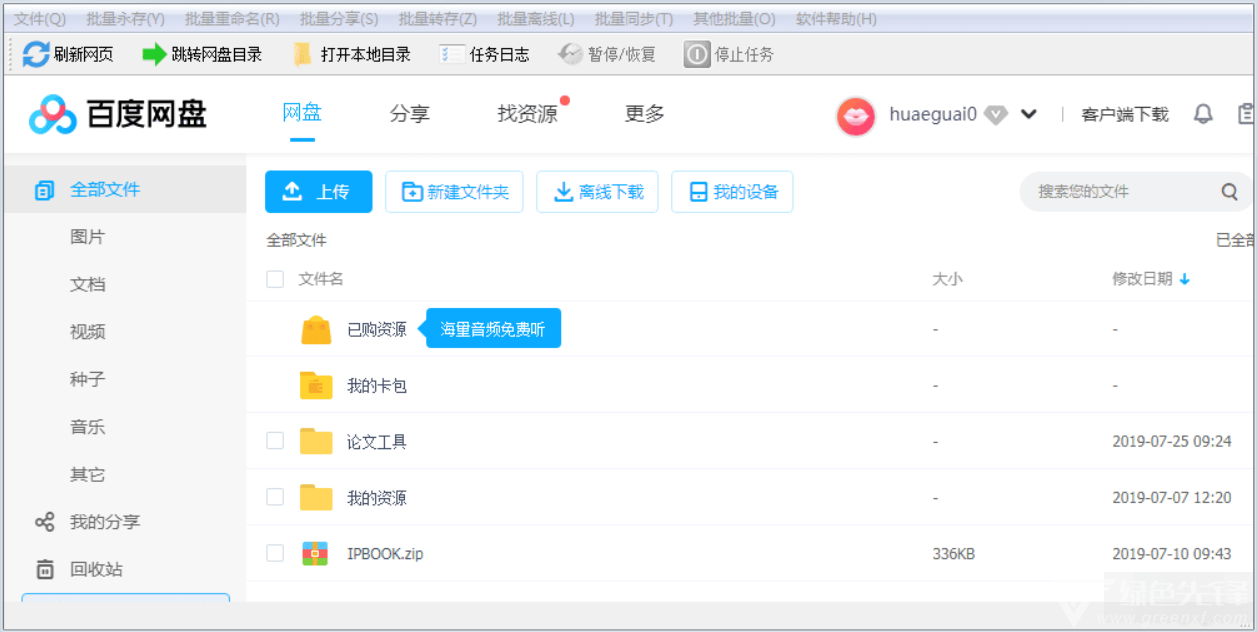Toggle the select-all 文件名 checkbox
This screenshot has width=1258, height=632.
pyautogui.click(x=275, y=279)
